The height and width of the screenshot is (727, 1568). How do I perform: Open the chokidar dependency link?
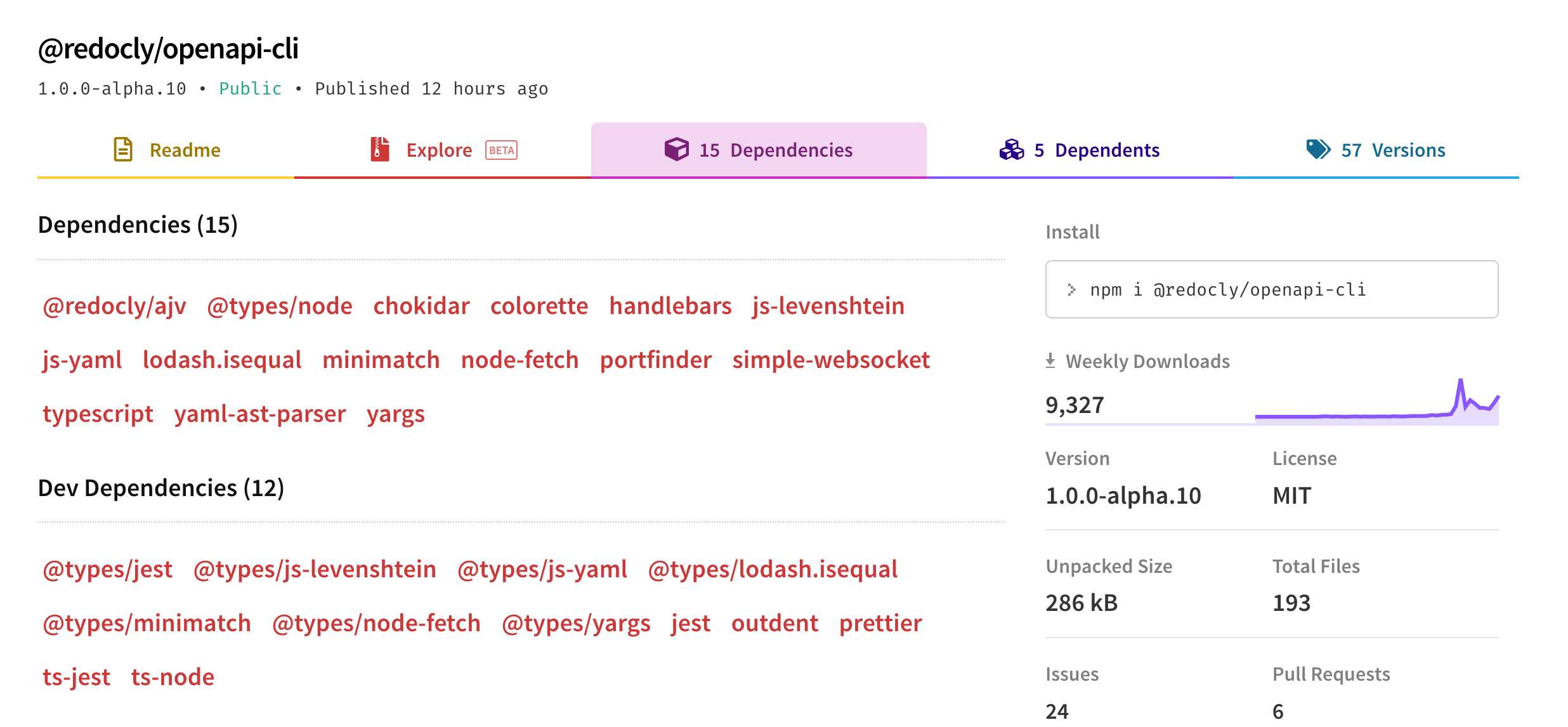point(421,306)
